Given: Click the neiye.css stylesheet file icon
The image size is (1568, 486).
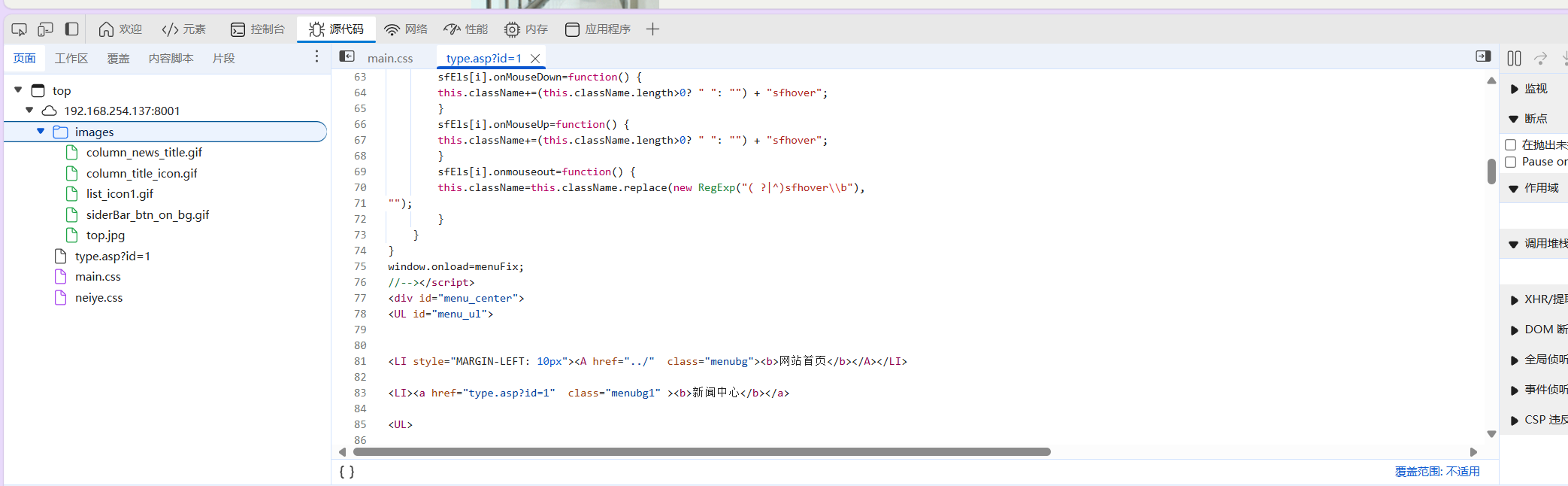Looking at the screenshot, I should tap(61, 297).
